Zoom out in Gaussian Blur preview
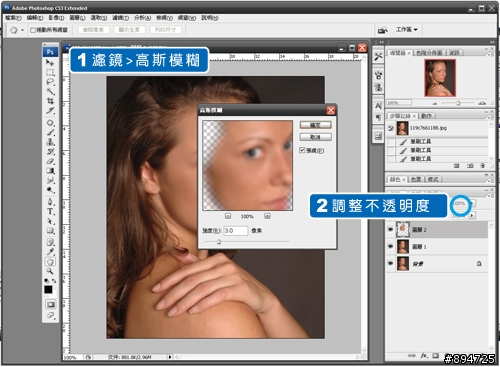Screen dimensions: 500x367 [x=228, y=216]
